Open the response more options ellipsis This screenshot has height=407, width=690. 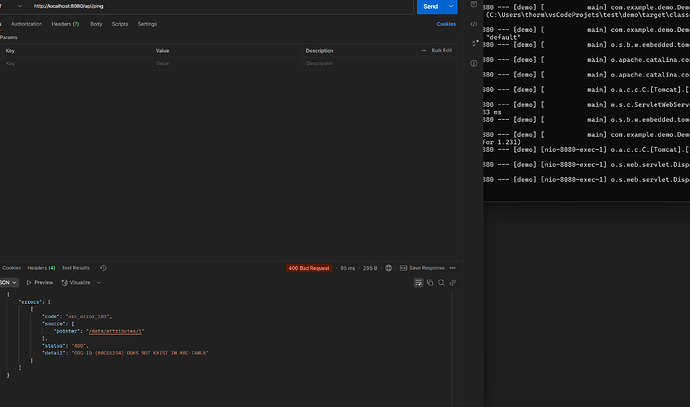(x=452, y=268)
